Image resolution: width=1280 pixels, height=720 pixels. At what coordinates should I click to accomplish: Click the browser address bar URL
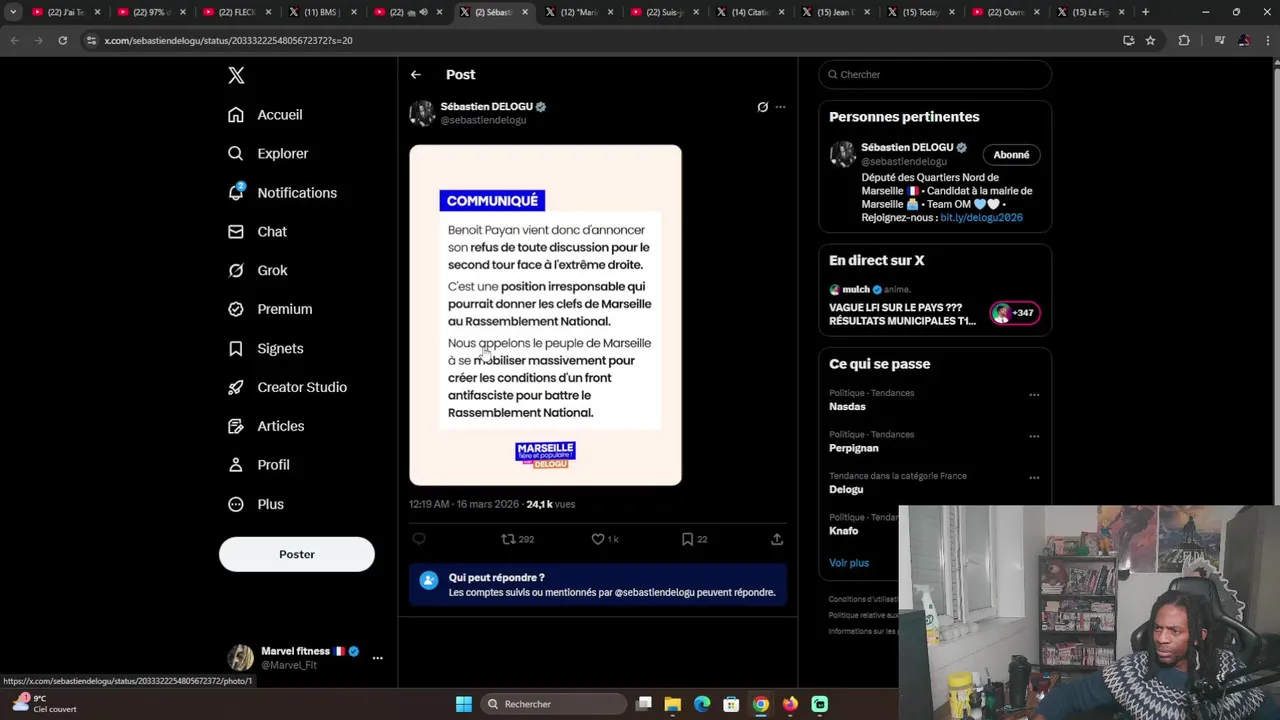click(228, 41)
